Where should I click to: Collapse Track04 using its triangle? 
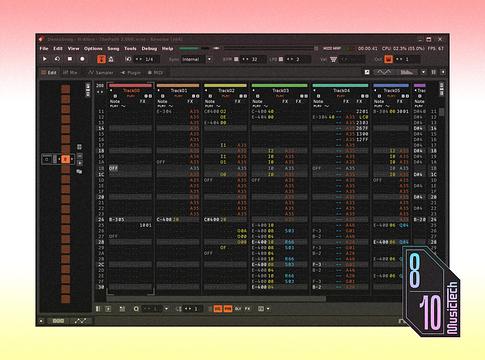314,90
